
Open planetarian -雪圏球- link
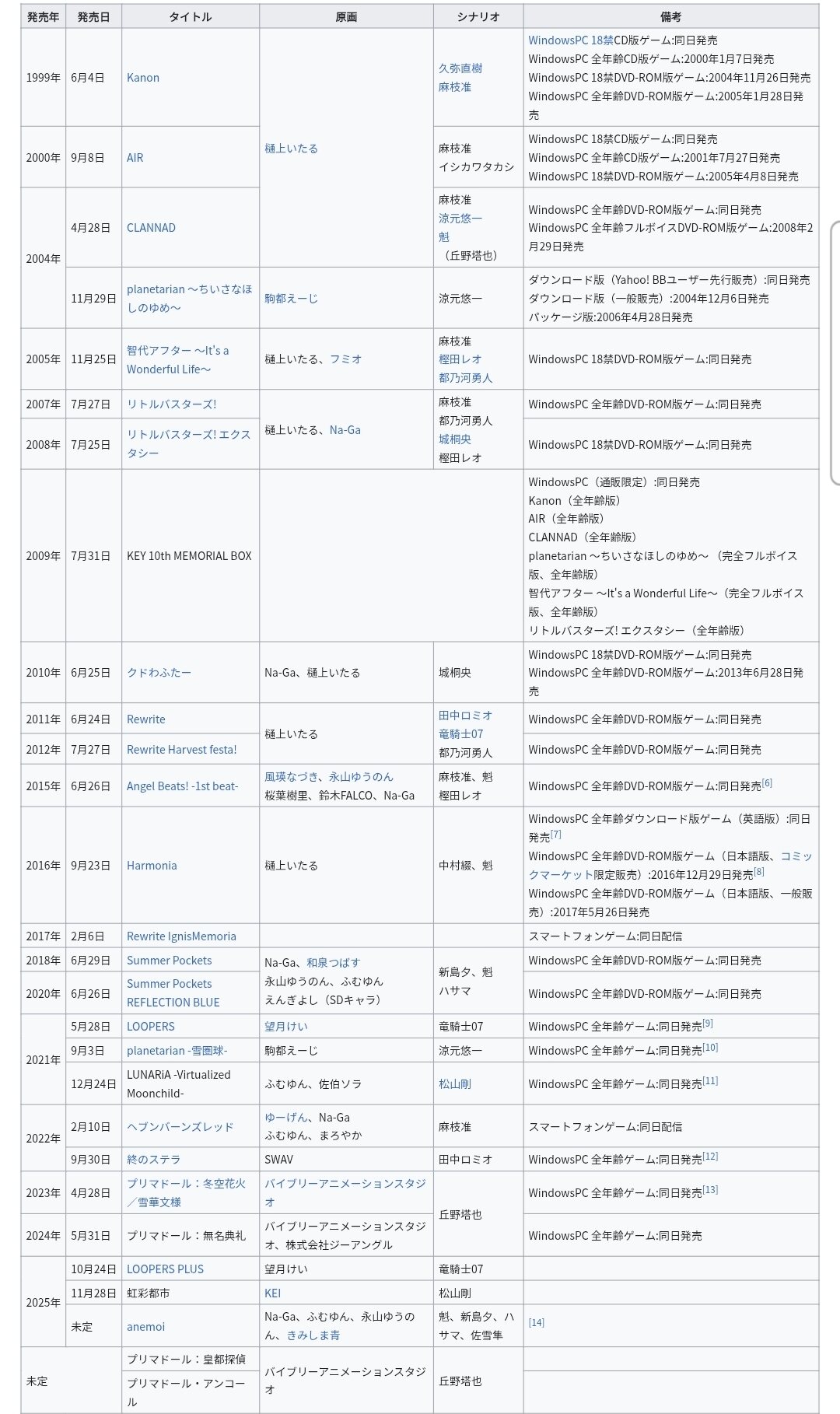177,1051
